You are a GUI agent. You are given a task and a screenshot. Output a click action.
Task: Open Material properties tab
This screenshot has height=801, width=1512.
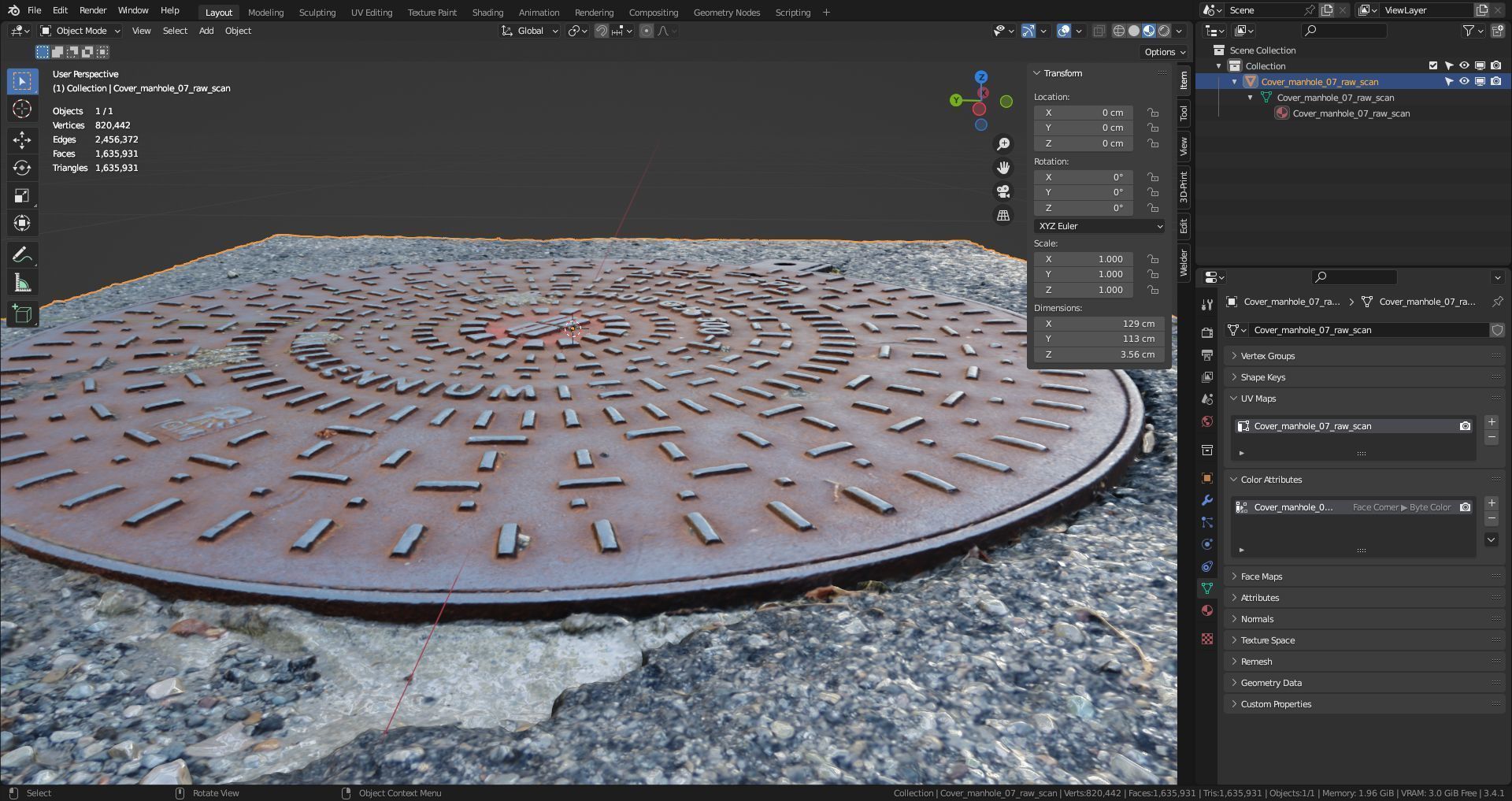tap(1207, 610)
